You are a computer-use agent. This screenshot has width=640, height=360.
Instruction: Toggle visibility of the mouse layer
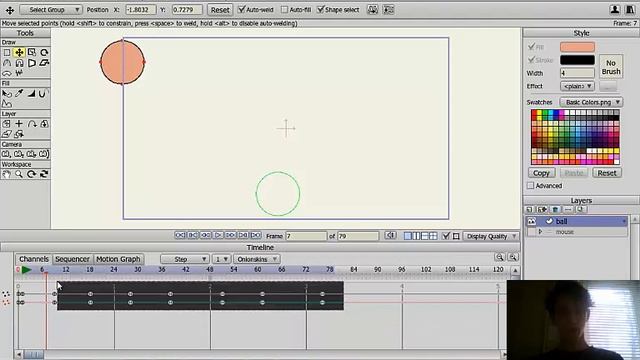coord(531,232)
